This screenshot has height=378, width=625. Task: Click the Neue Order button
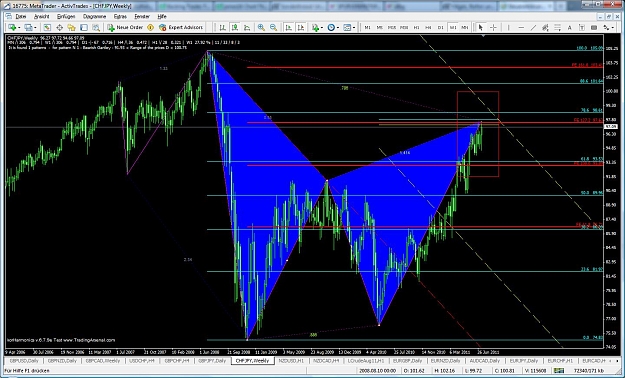[x=125, y=28]
